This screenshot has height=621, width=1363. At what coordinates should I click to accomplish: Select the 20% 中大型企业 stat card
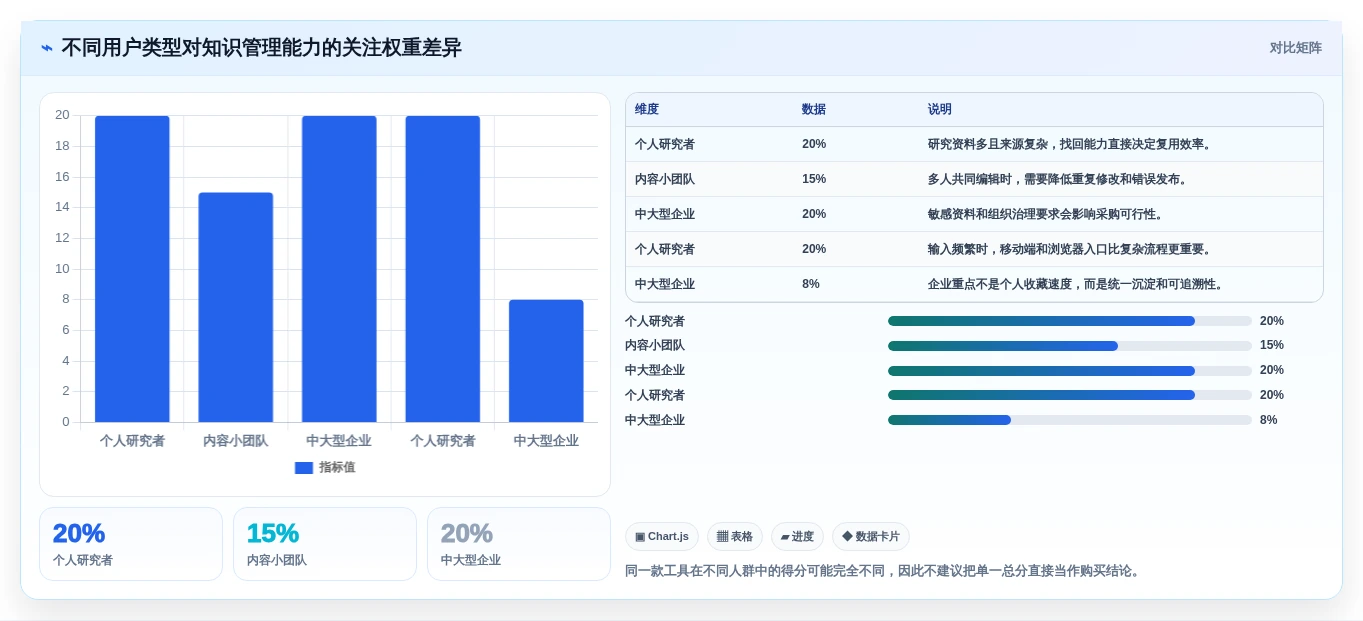point(519,544)
